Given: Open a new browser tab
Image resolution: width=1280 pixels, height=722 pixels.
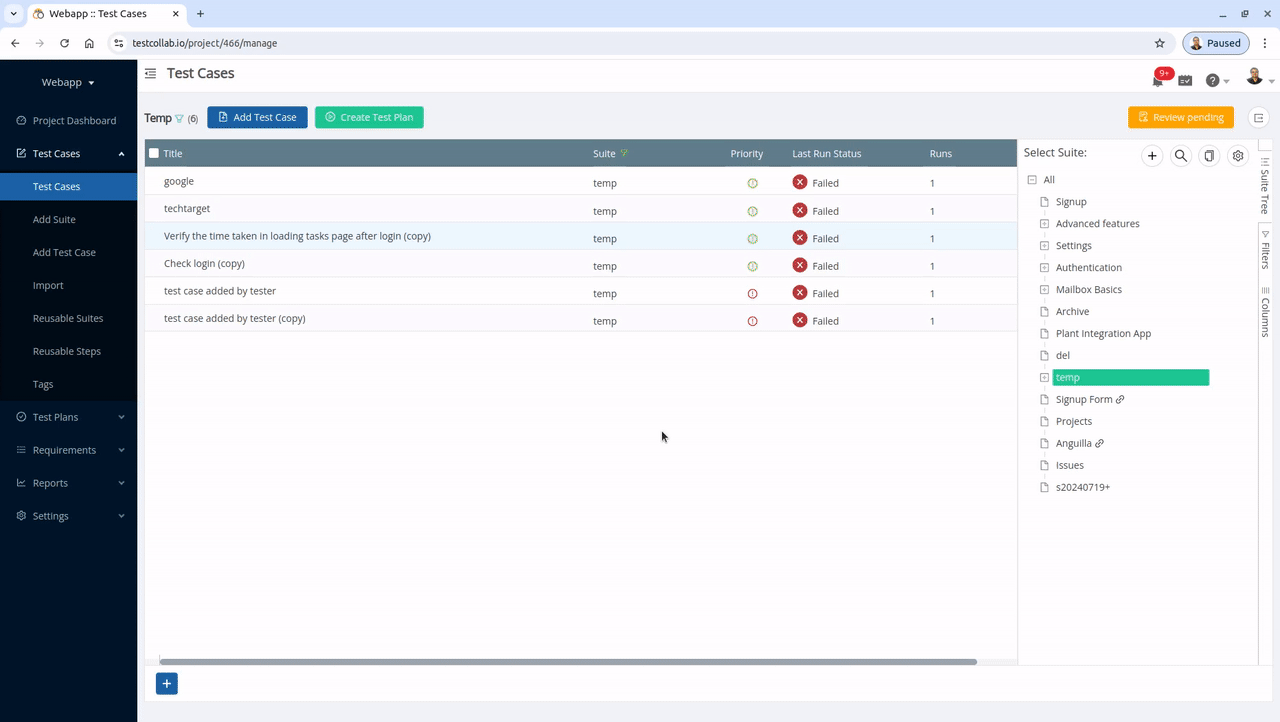Looking at the screenshot, I should (200, 14).
